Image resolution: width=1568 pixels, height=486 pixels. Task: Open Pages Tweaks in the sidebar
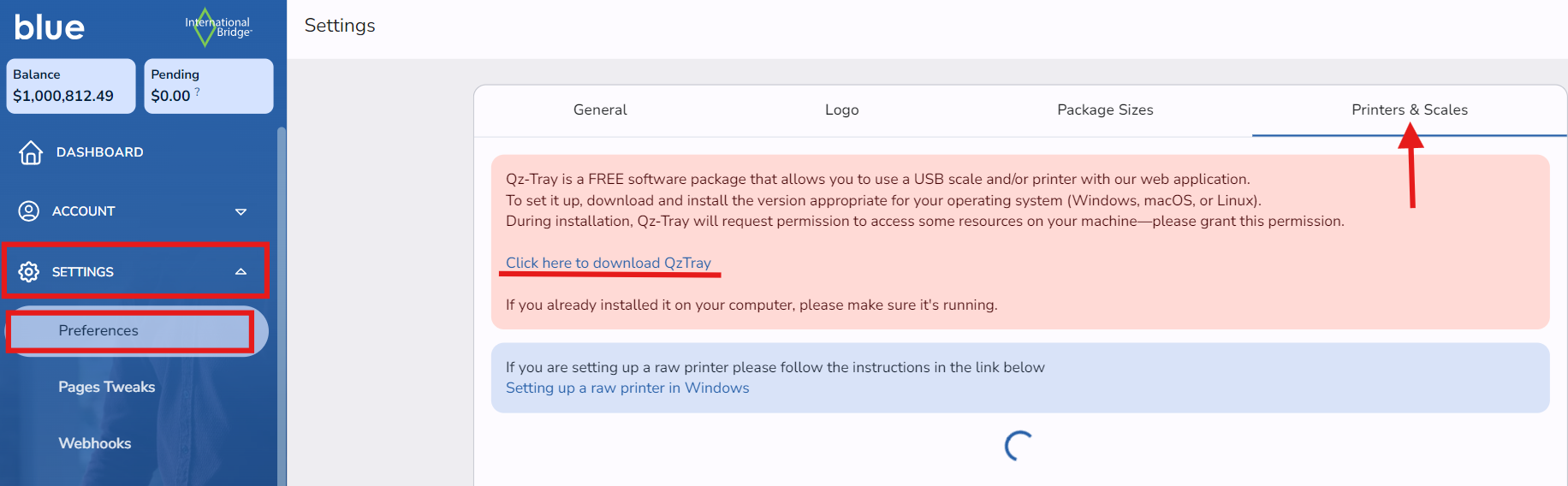tap(107, 387)
